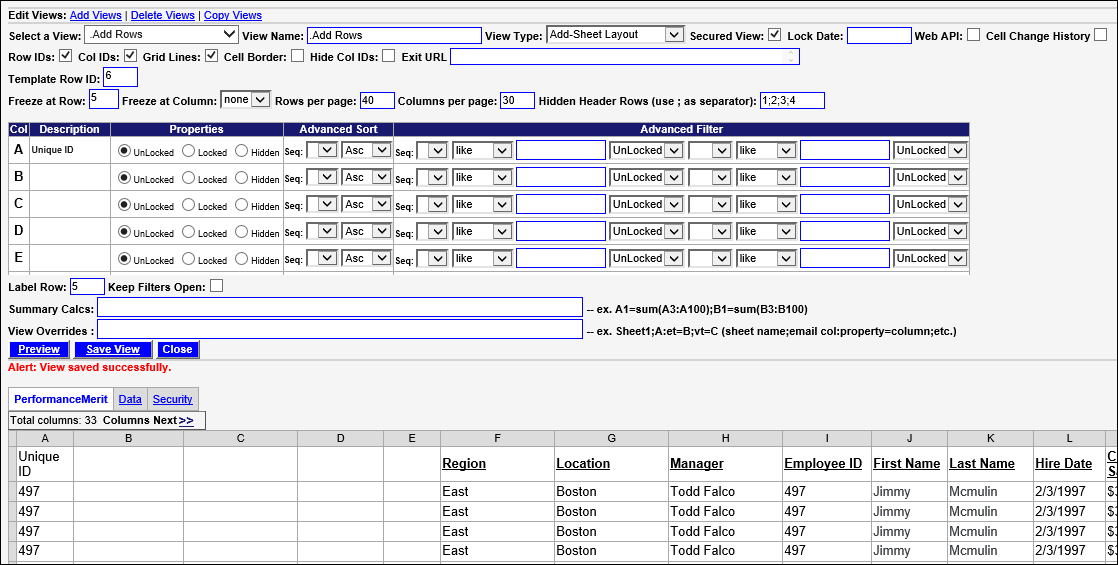Sort by the Region column header
Screen dimensions: 1118x565
tap(464, 464)
